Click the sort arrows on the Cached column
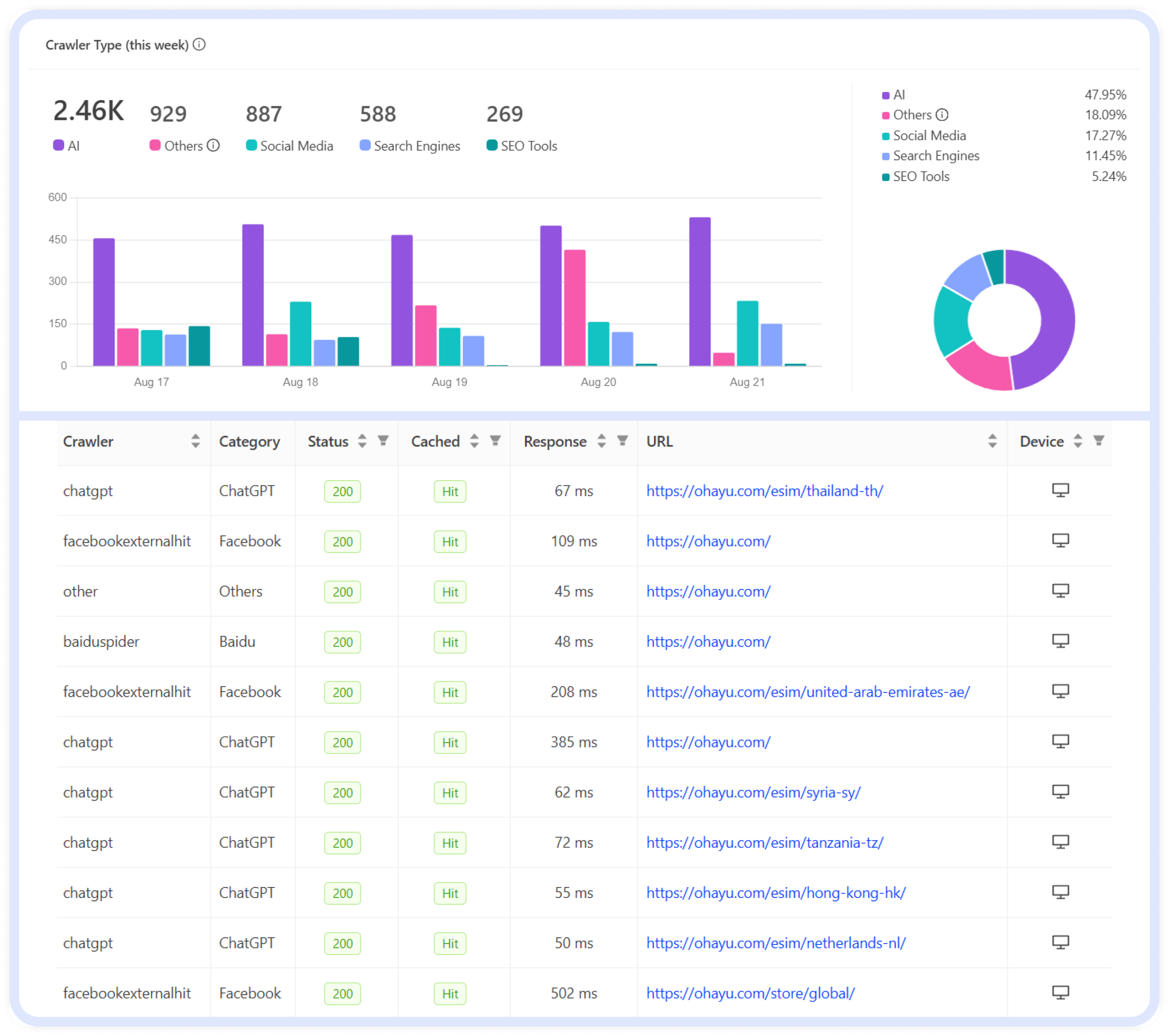The height and width of the screenshot is (1036, 1169). pos(473,441)
